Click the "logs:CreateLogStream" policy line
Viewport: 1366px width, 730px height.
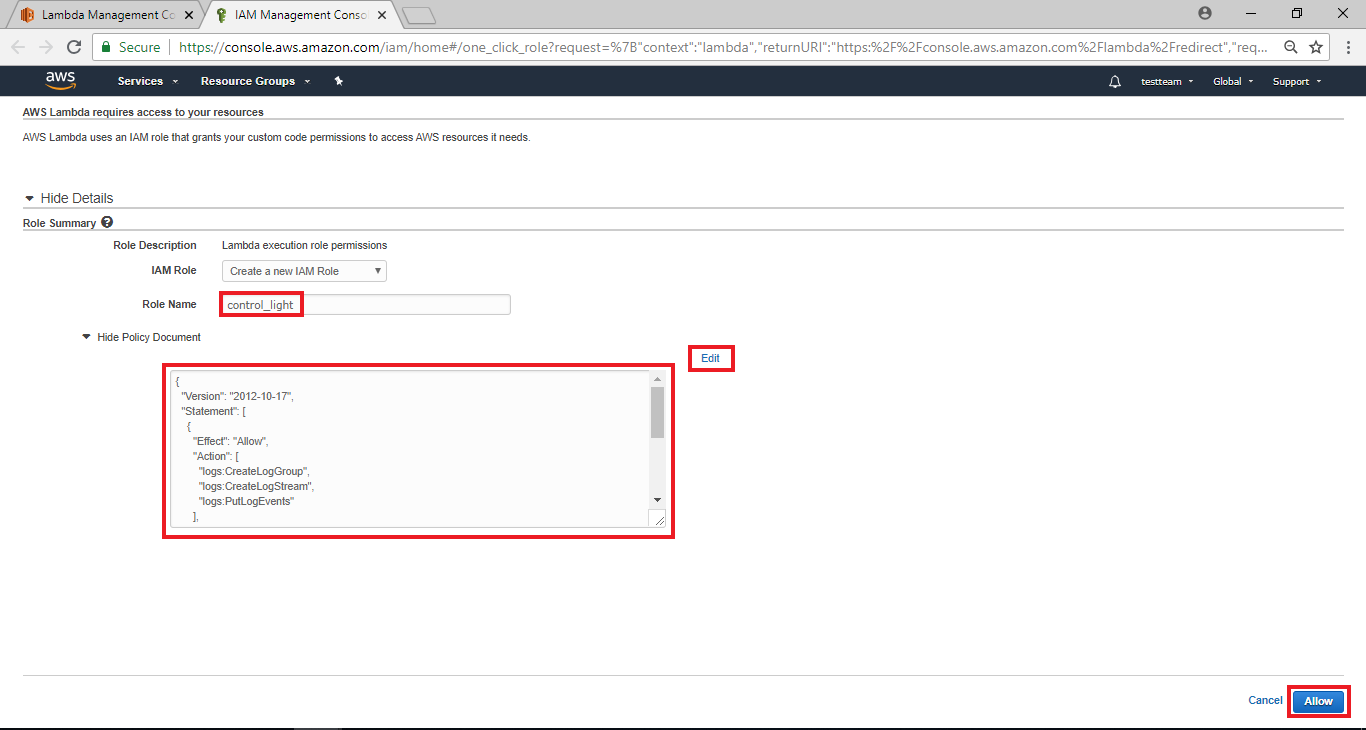[x=256, y=486]
